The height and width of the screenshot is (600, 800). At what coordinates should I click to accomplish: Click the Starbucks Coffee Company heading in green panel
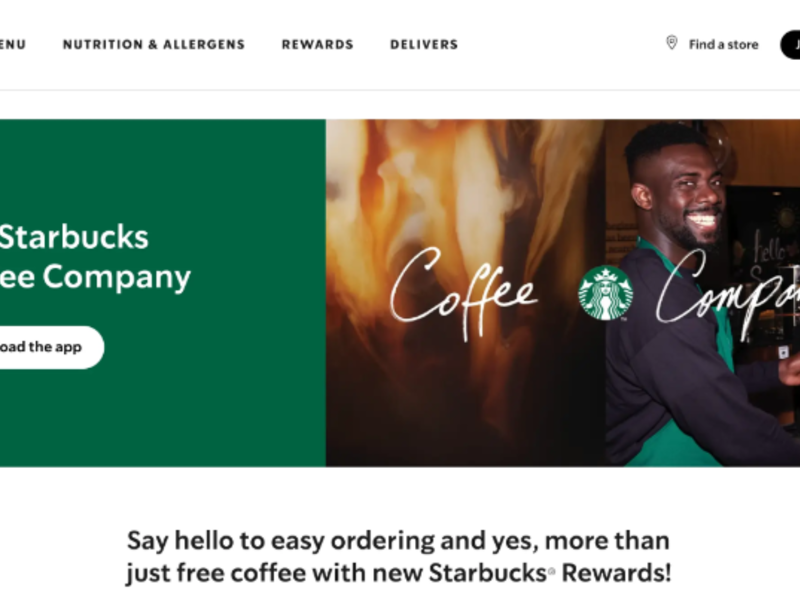[x=95, y=257]
